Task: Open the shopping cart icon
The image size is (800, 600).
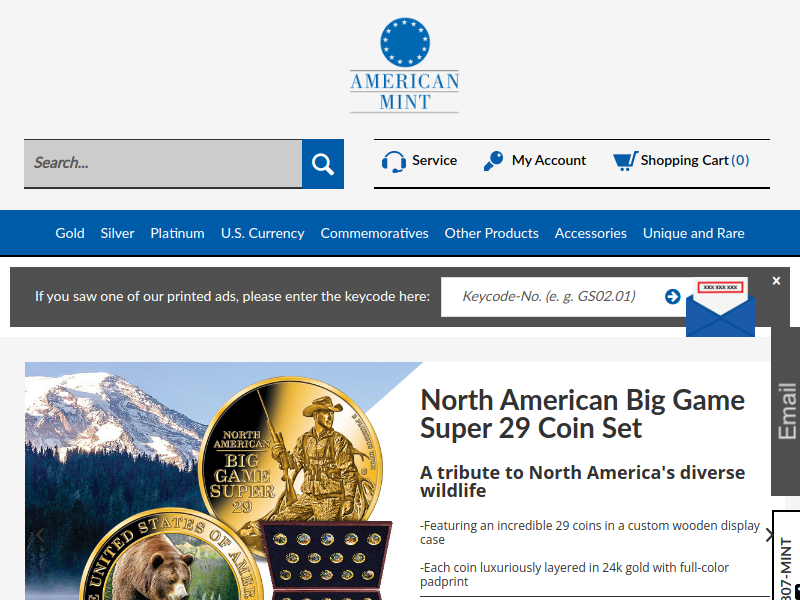Action: pyautogui.click(x=625, y=161)
